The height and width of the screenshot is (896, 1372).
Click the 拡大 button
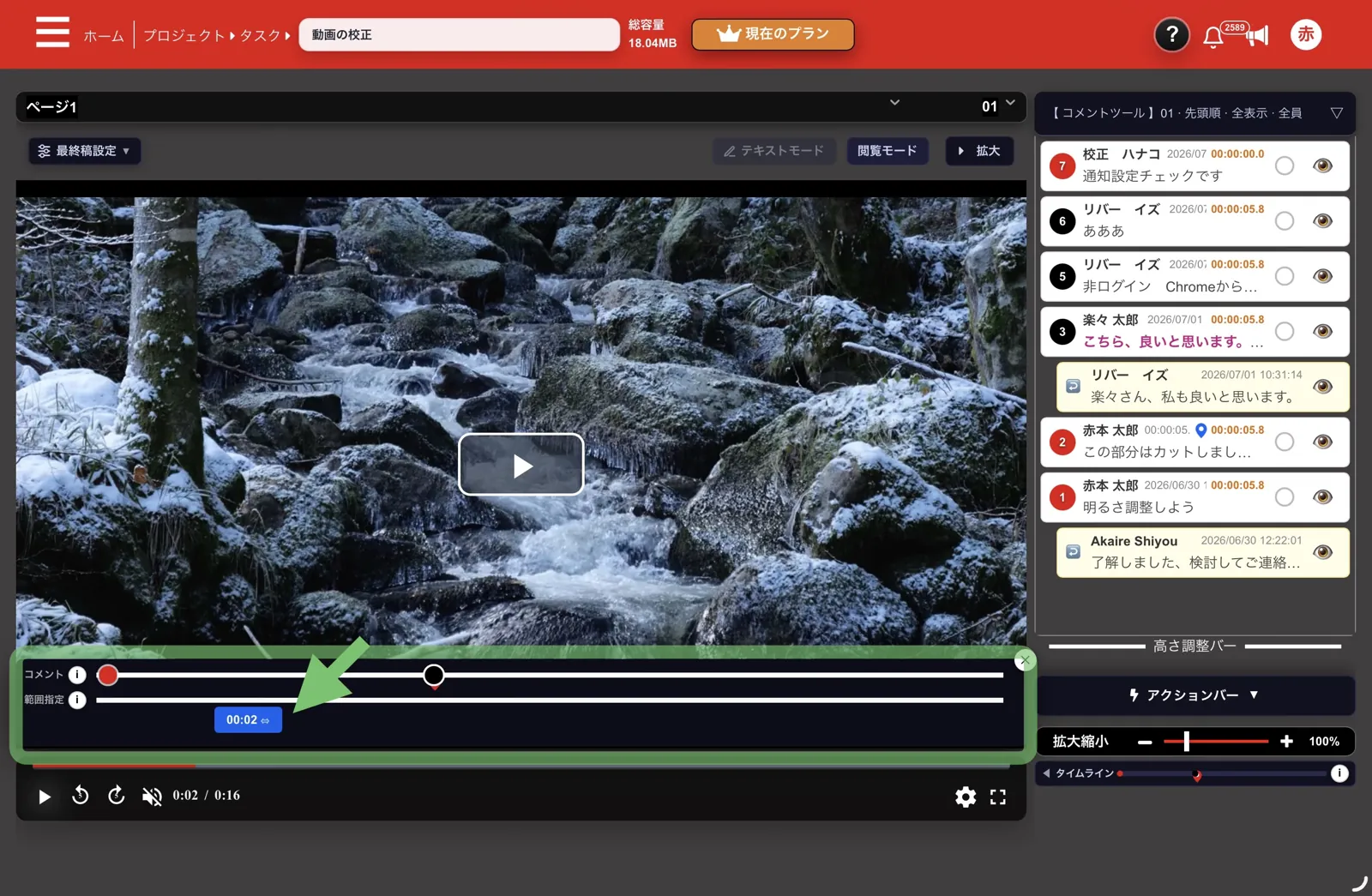(x=979, y=151)
